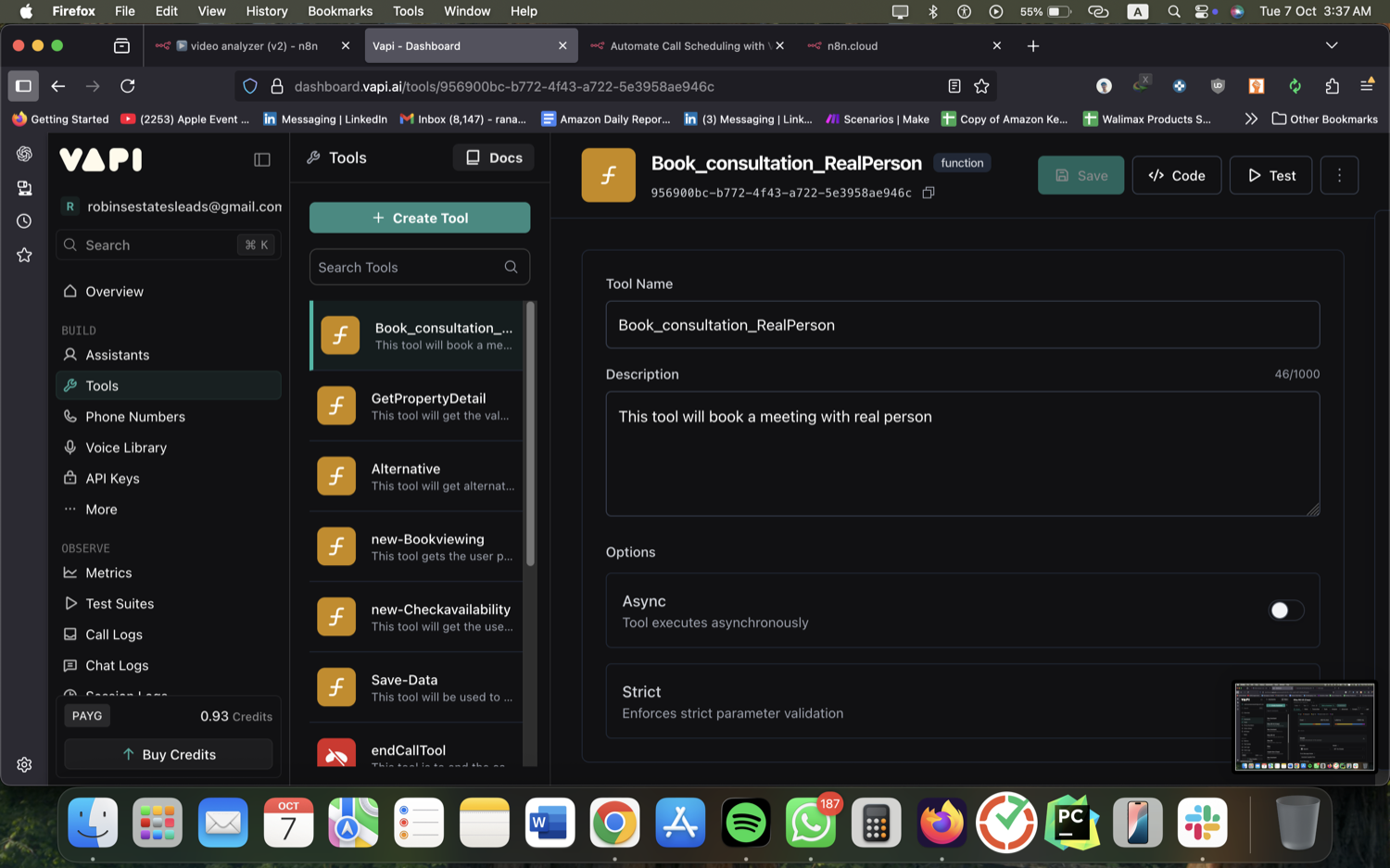Click the new-Bookviewing function icon
Image resolution: width=1390 pixels, height=868 pixels.
click(336, 547)
